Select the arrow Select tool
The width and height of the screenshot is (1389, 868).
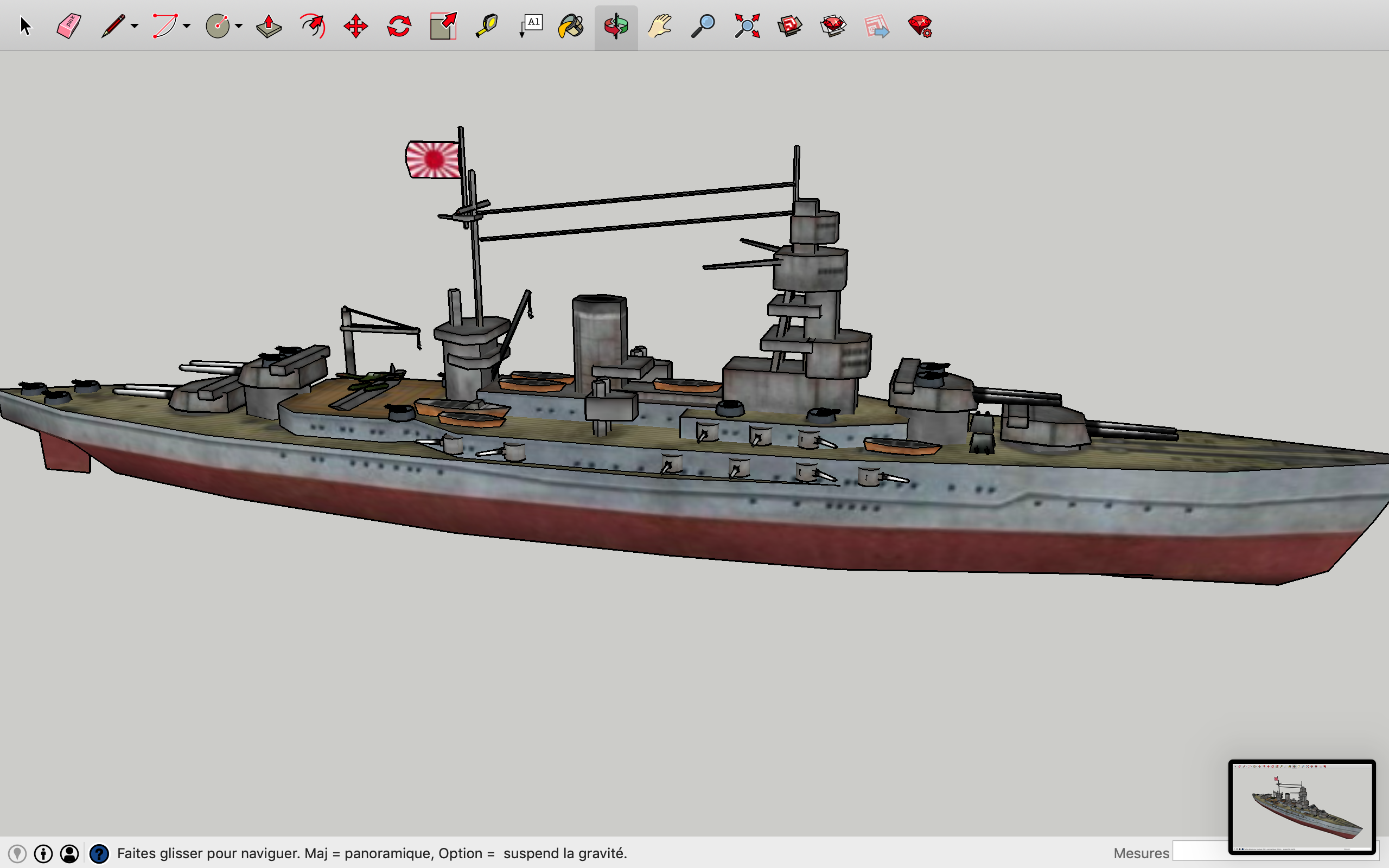(26, 27)
